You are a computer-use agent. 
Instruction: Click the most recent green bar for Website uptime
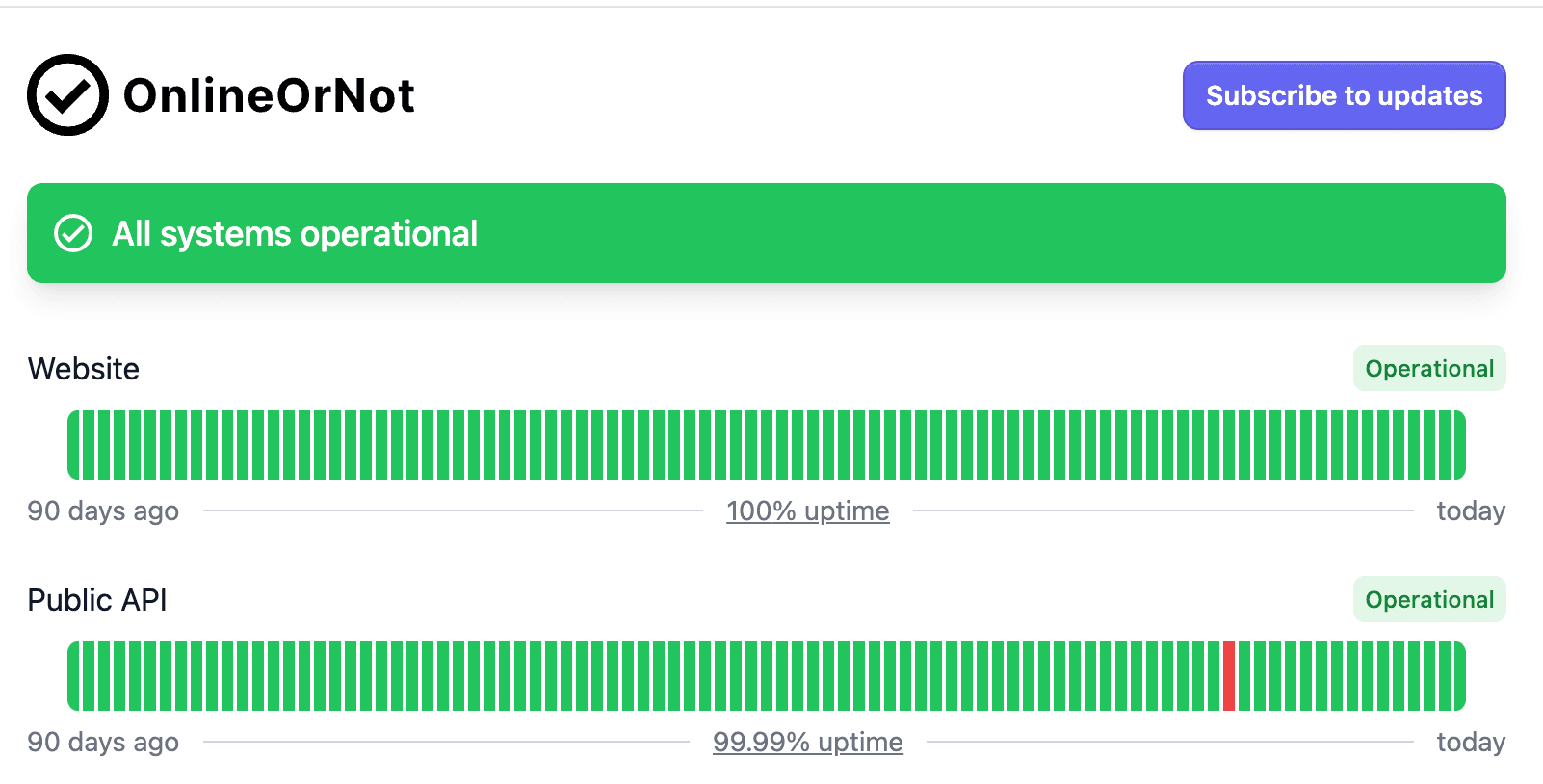(1459, 444)
